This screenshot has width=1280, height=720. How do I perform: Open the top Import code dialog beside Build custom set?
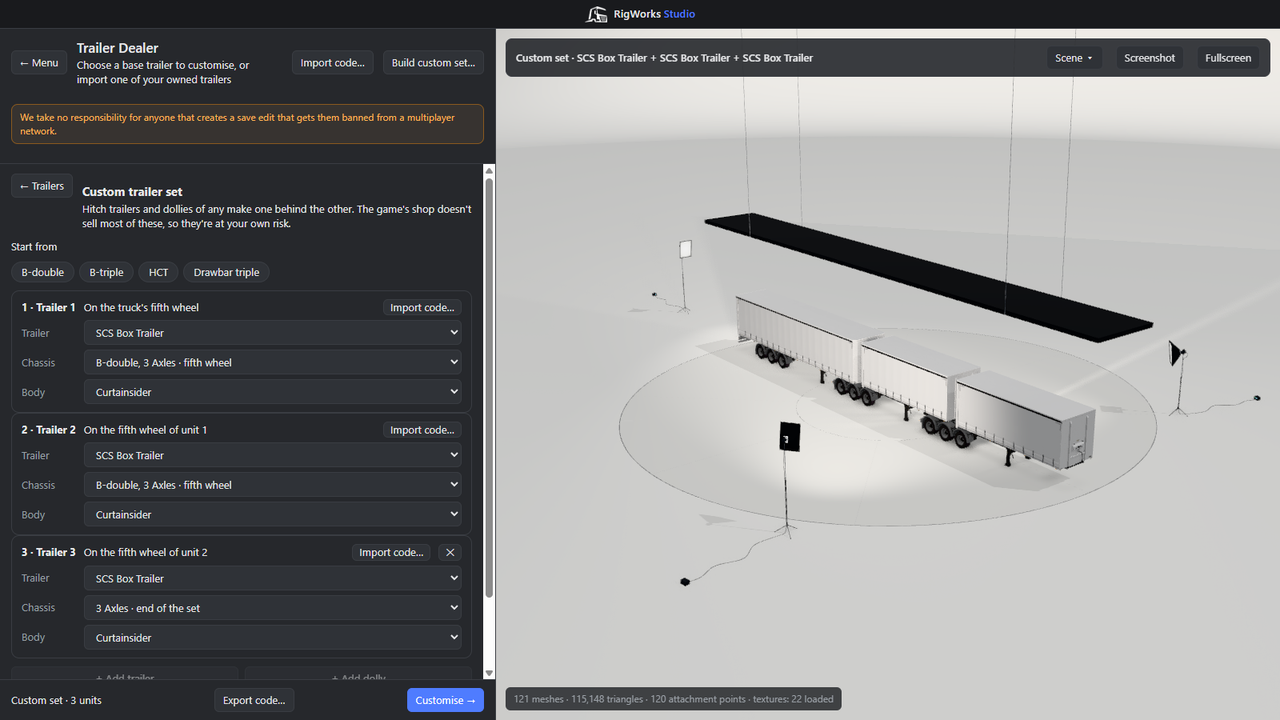(333, 63)
